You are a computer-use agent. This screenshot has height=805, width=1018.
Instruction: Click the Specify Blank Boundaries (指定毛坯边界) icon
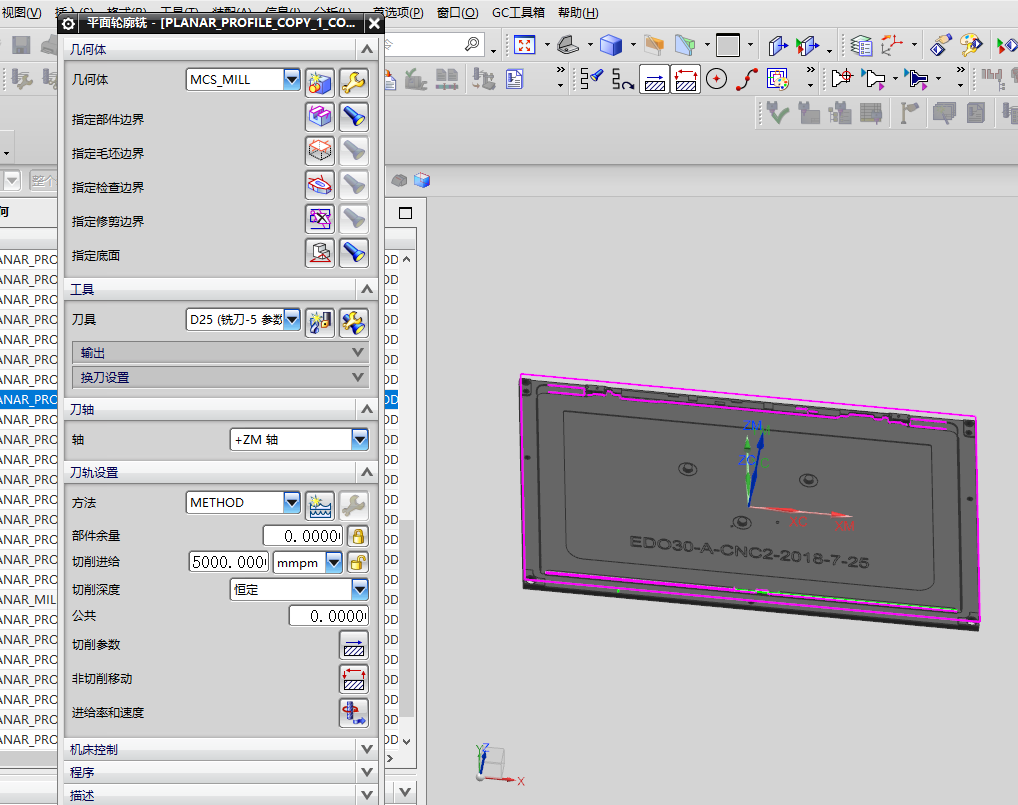319,152
